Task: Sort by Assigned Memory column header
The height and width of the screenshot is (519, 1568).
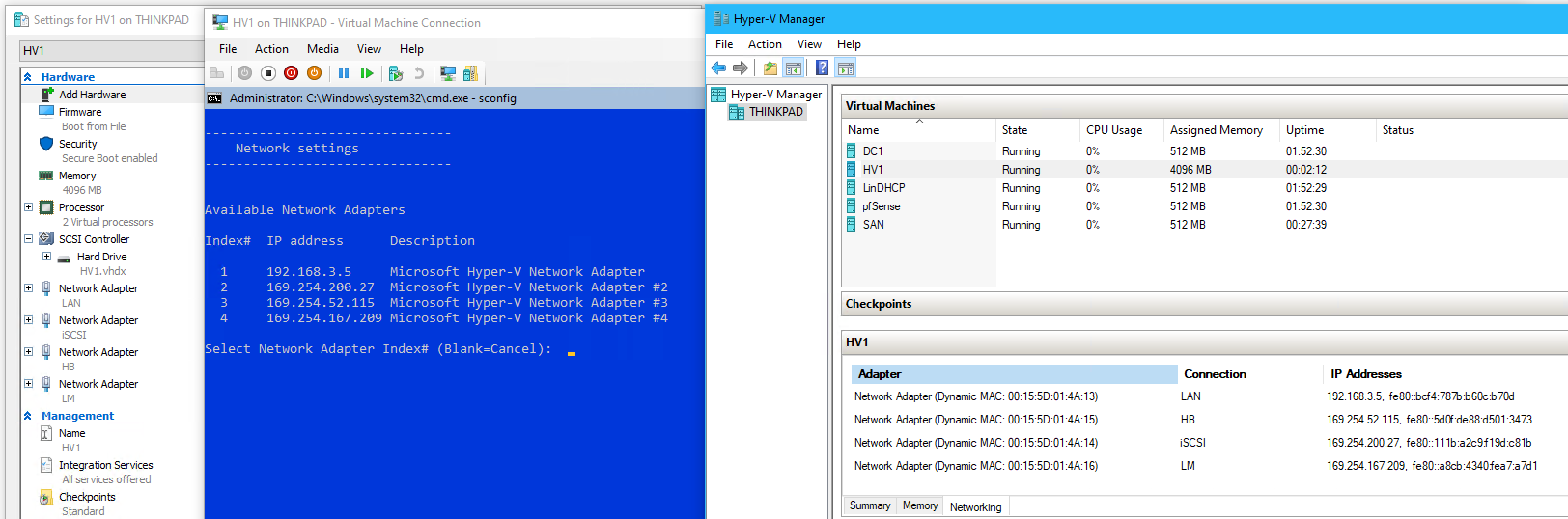Action: 1221,130
